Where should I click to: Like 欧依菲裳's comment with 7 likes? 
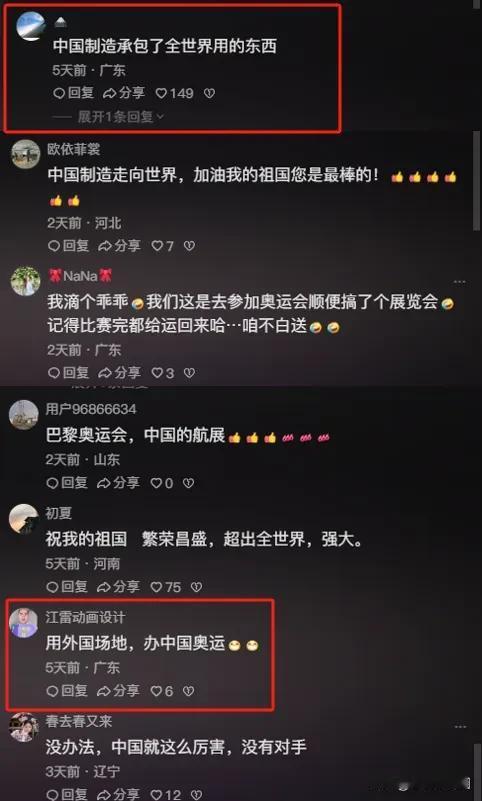point(162,246)
